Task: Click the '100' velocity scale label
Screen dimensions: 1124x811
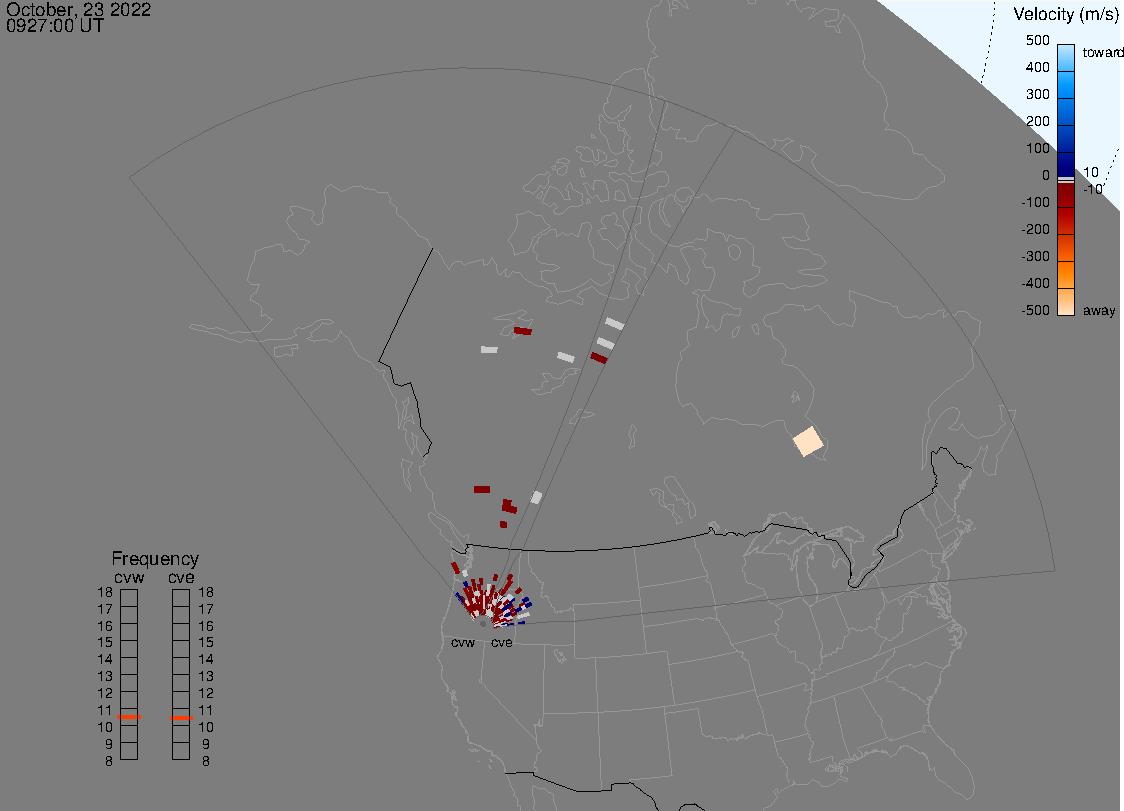Action: tap(1037, 148)
